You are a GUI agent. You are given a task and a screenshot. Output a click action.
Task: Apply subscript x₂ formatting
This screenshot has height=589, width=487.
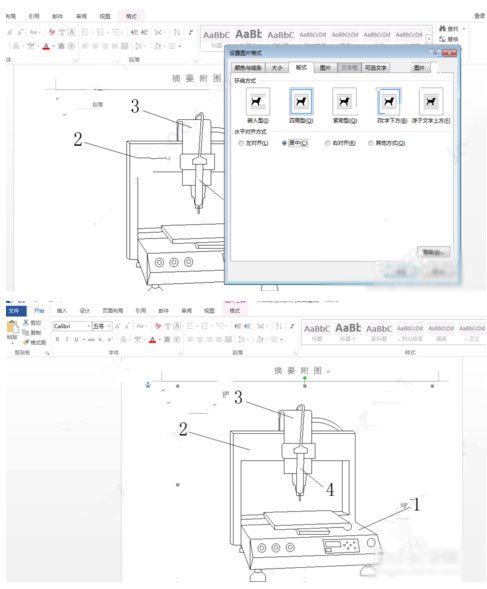101,340
